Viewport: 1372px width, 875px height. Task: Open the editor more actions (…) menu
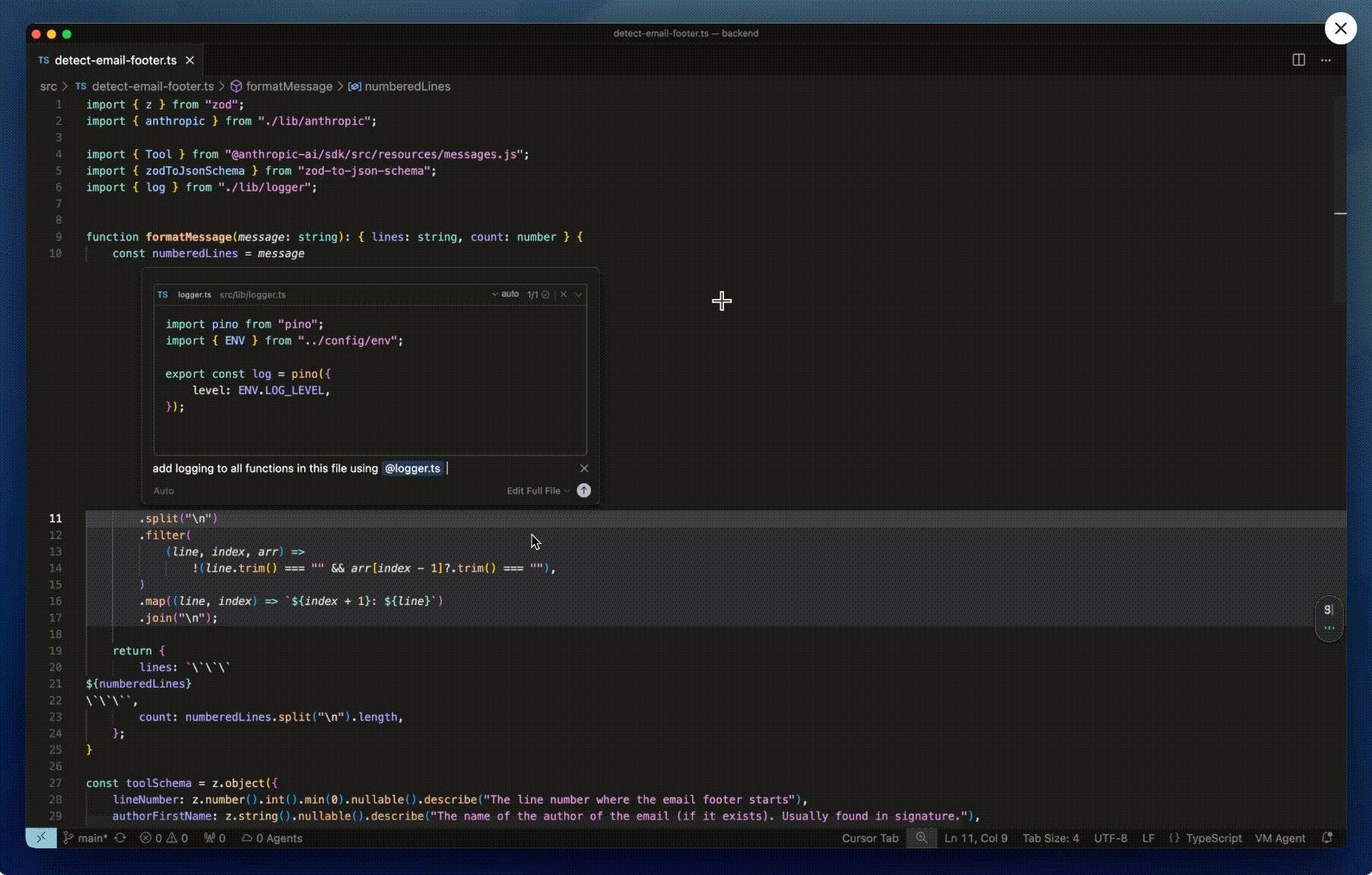[1327, 60]
